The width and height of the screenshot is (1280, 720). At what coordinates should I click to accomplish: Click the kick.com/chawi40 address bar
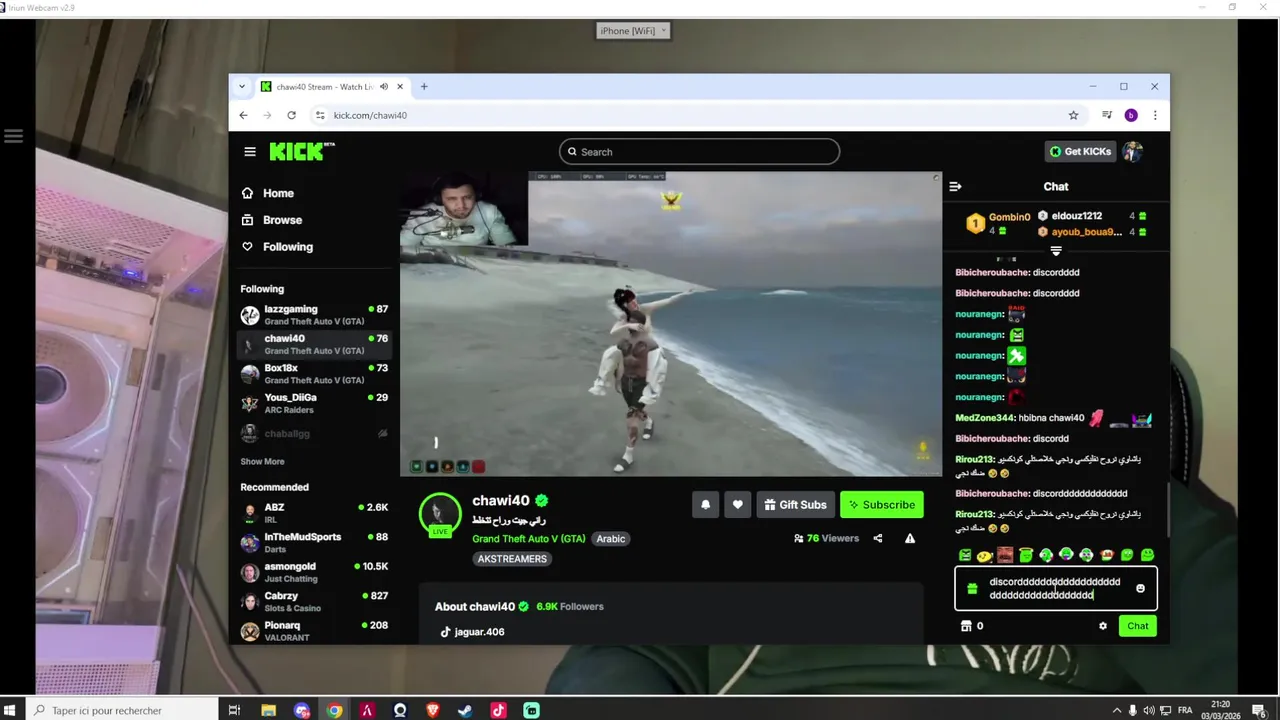point(370,115)
